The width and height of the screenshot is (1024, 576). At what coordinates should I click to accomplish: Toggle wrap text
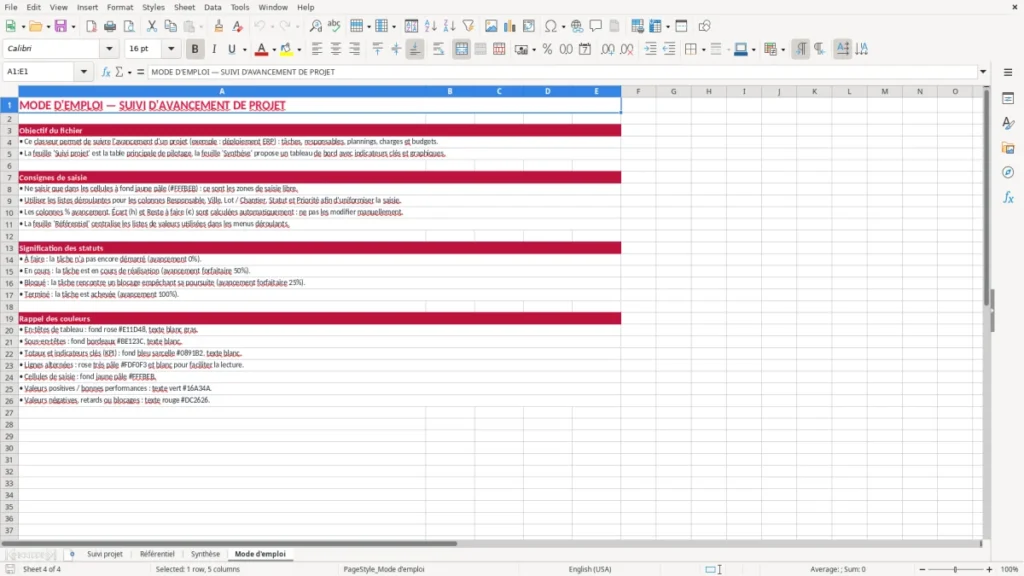click(438, 49)
